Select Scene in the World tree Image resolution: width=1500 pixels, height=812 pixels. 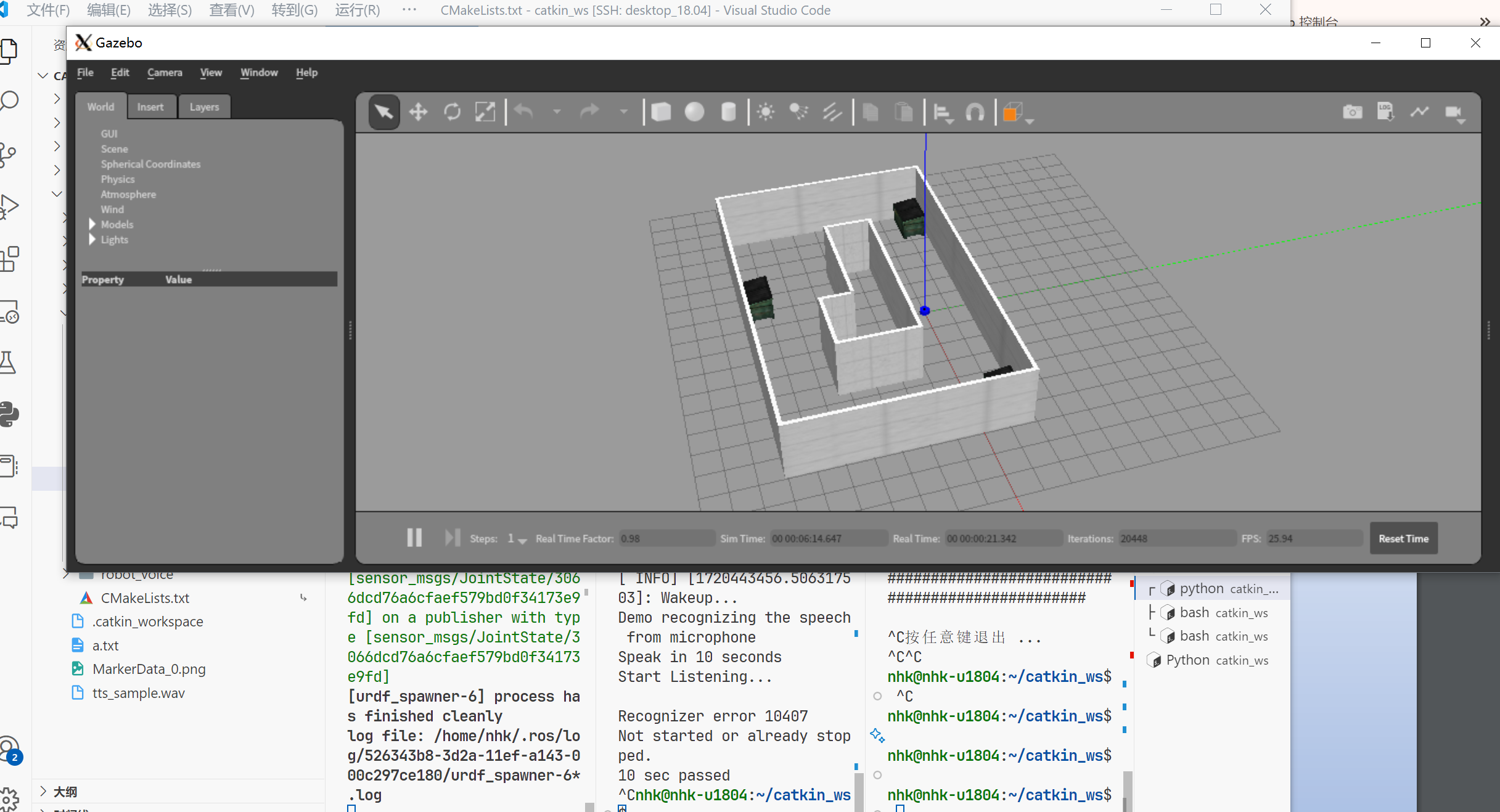point(115,149)
